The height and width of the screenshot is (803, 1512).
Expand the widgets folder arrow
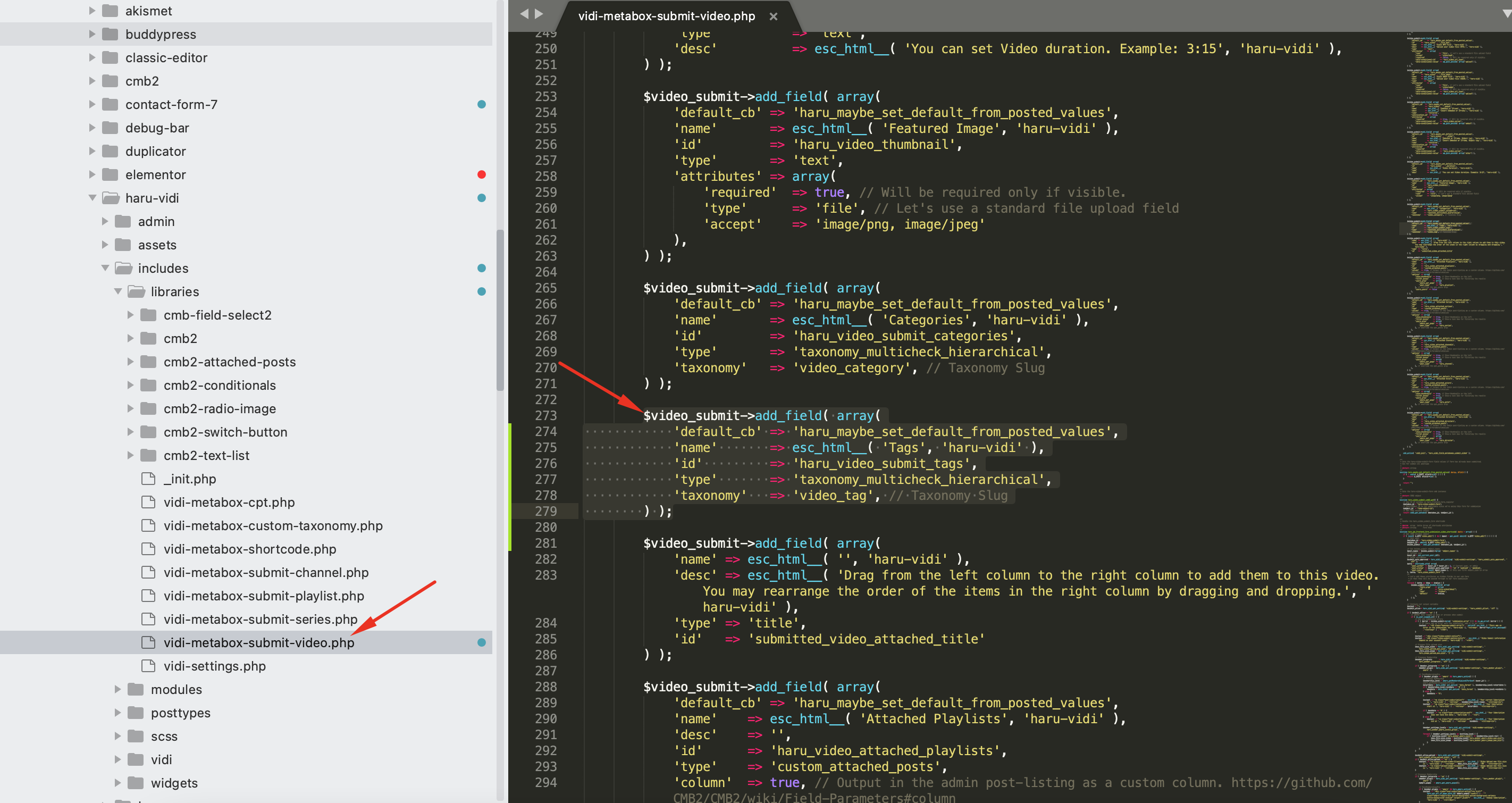117,782
